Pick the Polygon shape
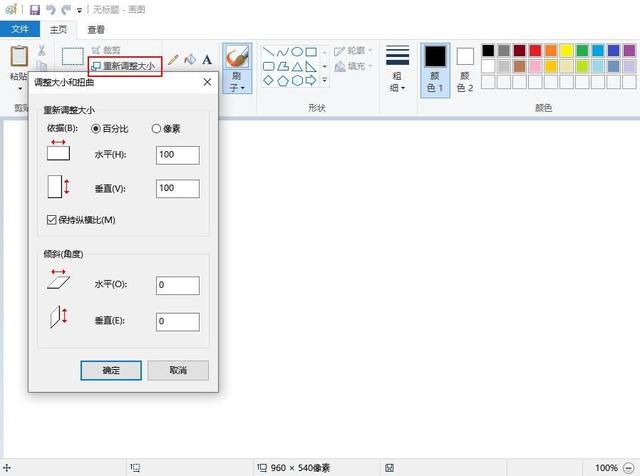This screenshot has height=476, width=640. pyautogui.click(x=282, y=66)
